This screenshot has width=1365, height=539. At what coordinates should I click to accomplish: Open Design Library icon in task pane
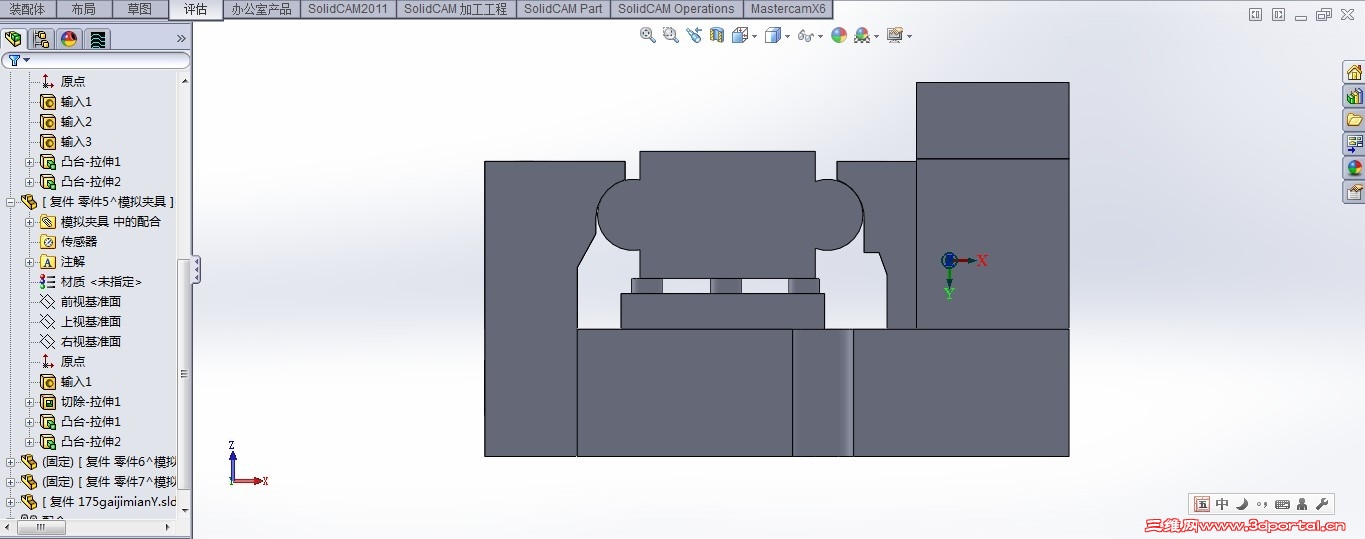(x=1354, y=96)
